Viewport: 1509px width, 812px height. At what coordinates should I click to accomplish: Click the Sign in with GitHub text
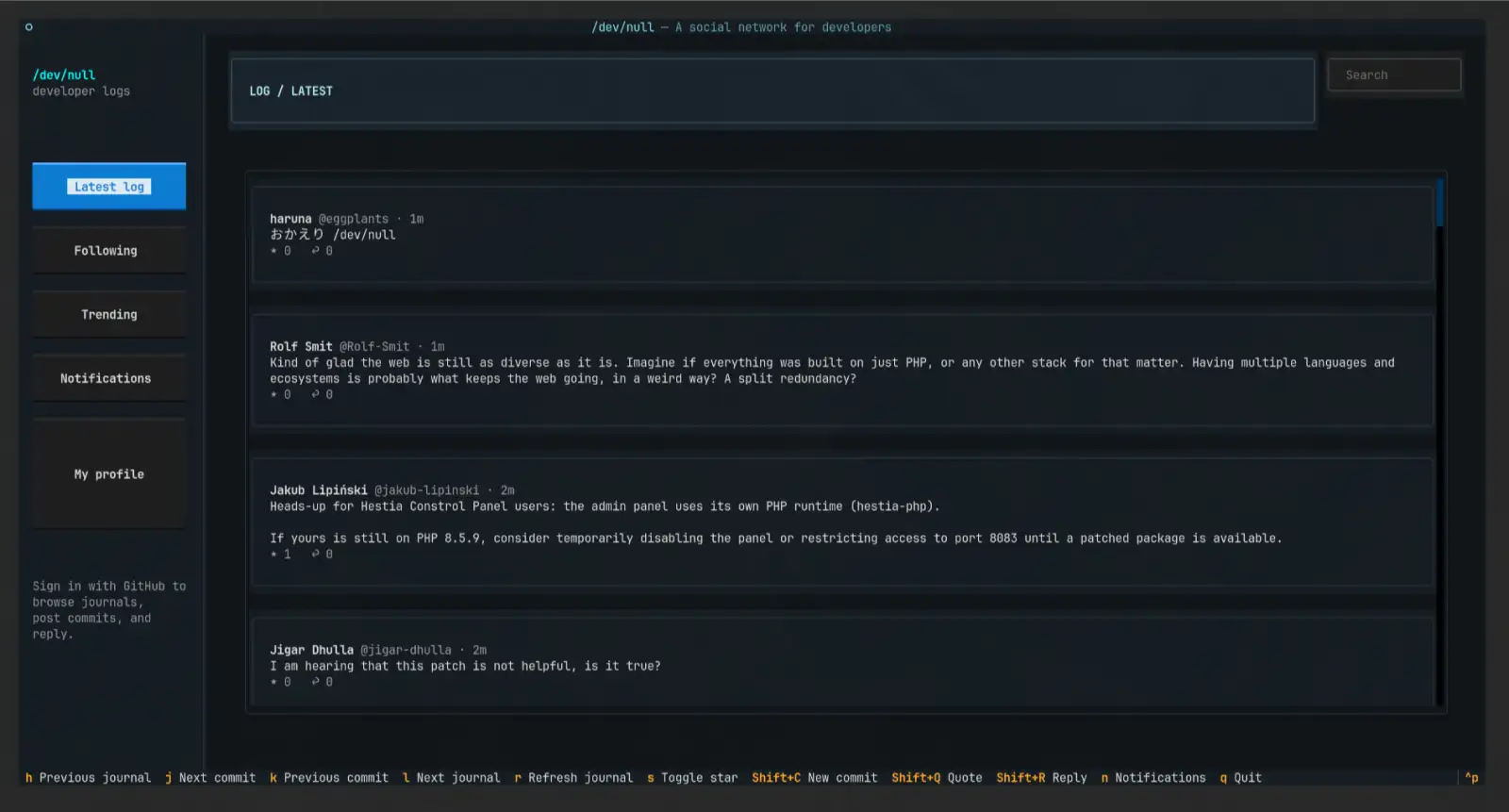[x=109, y=610]
